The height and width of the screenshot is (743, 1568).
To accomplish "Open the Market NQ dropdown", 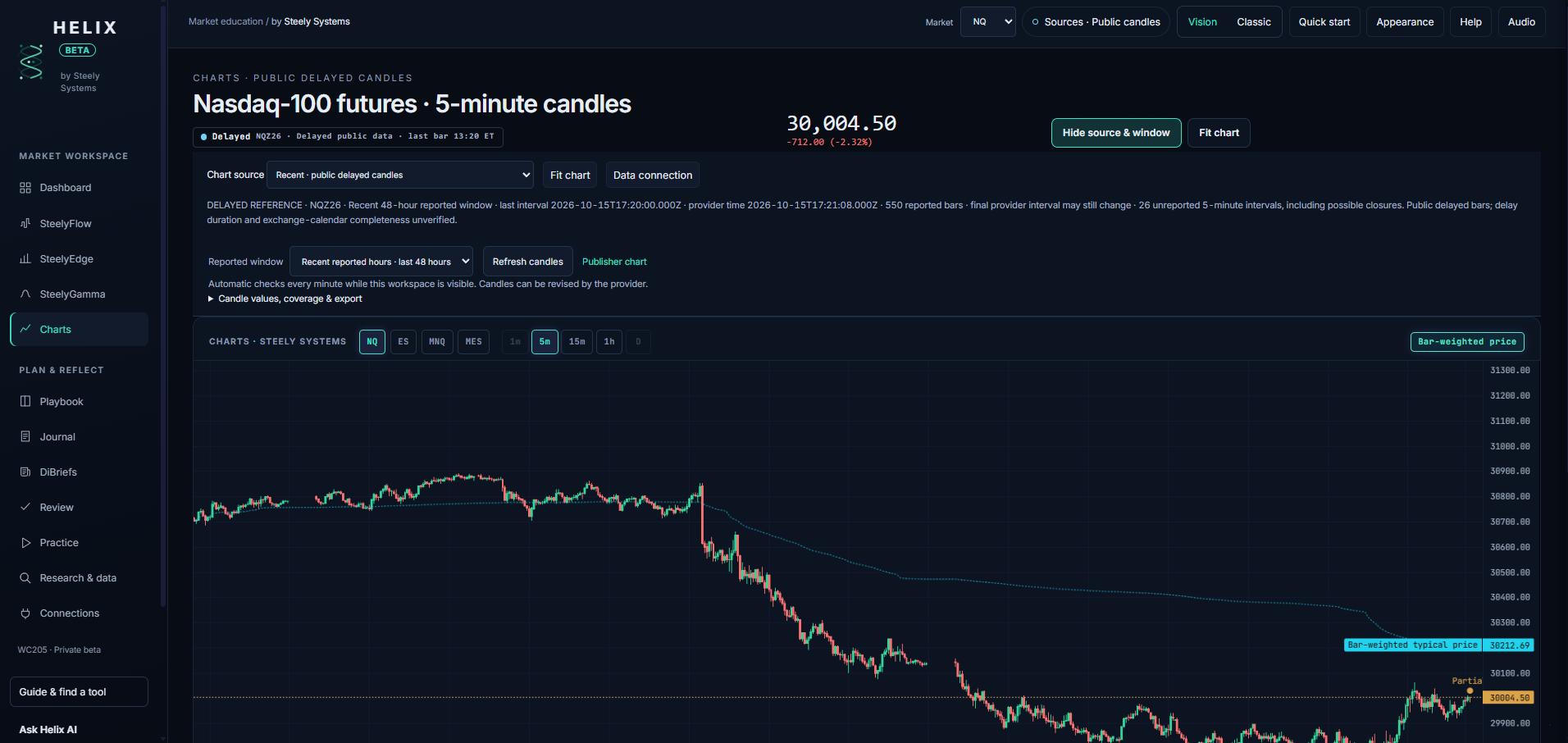I will click(x=988, y=22).
